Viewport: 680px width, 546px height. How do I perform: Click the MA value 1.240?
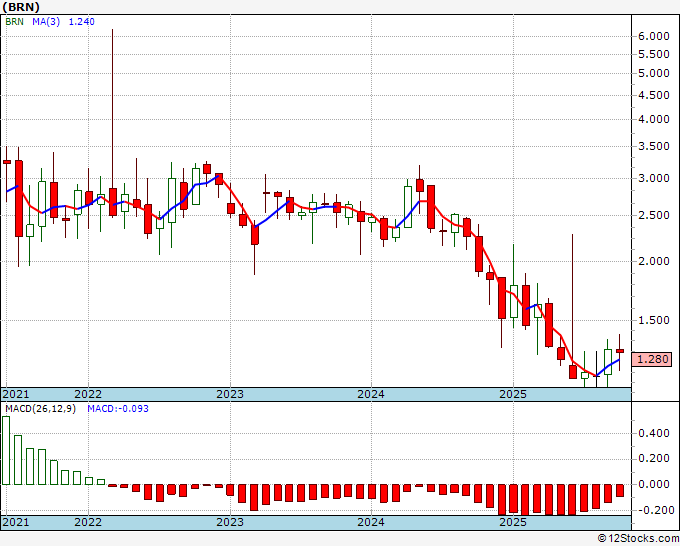point(82,22)
